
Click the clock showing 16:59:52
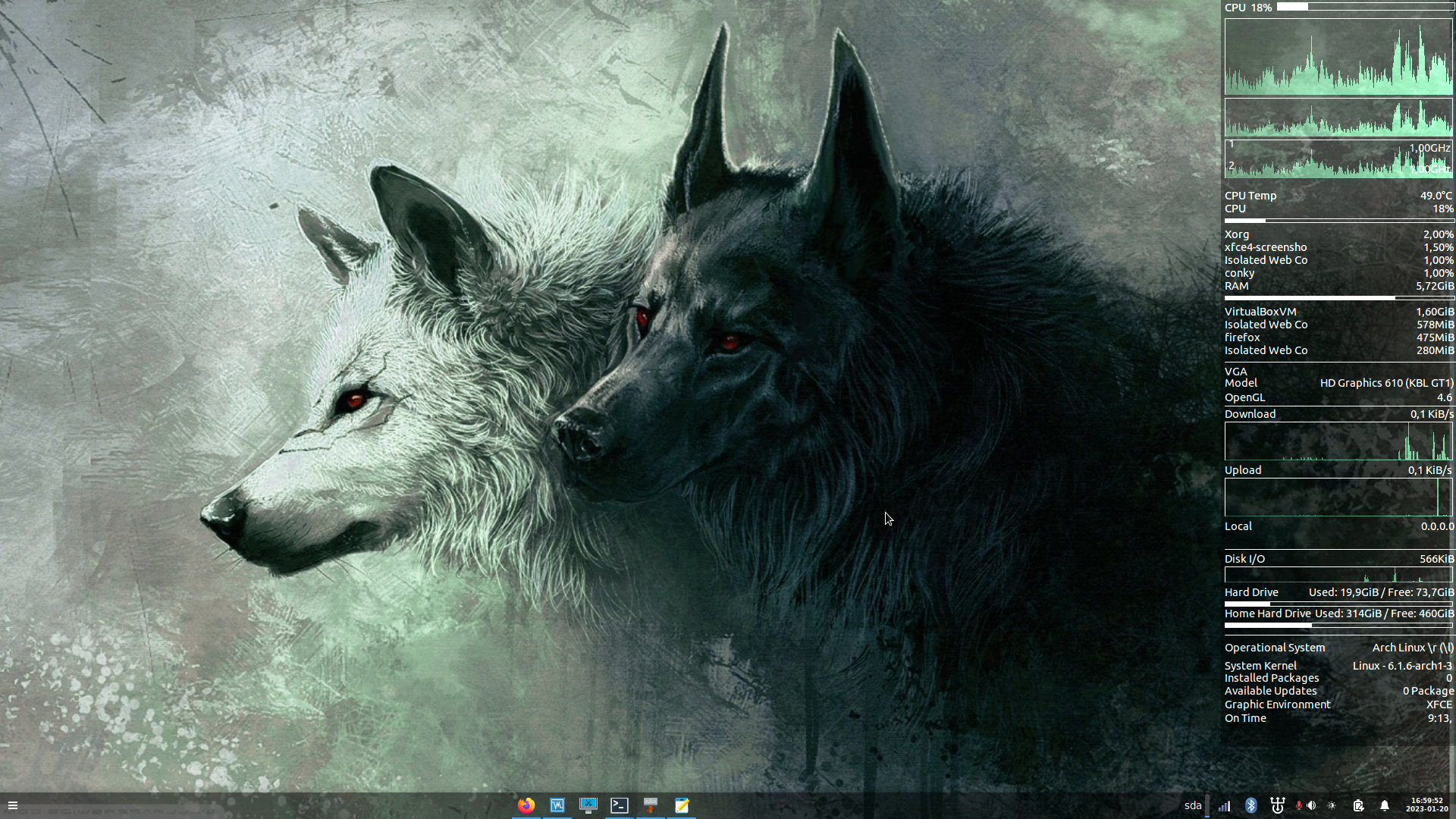[x=1426, y=805]
